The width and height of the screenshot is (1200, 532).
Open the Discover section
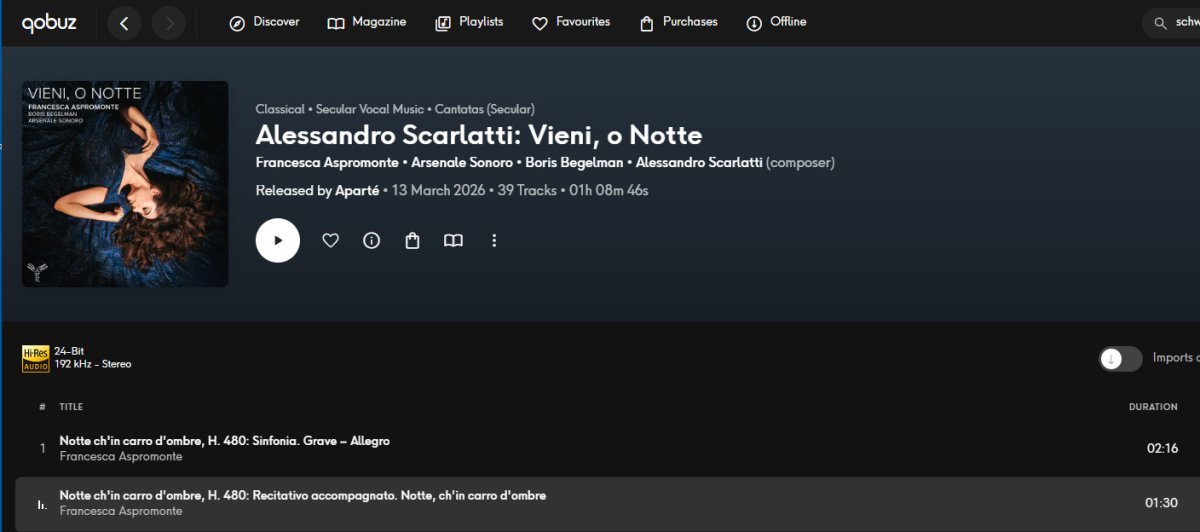[x=264, y=22]
